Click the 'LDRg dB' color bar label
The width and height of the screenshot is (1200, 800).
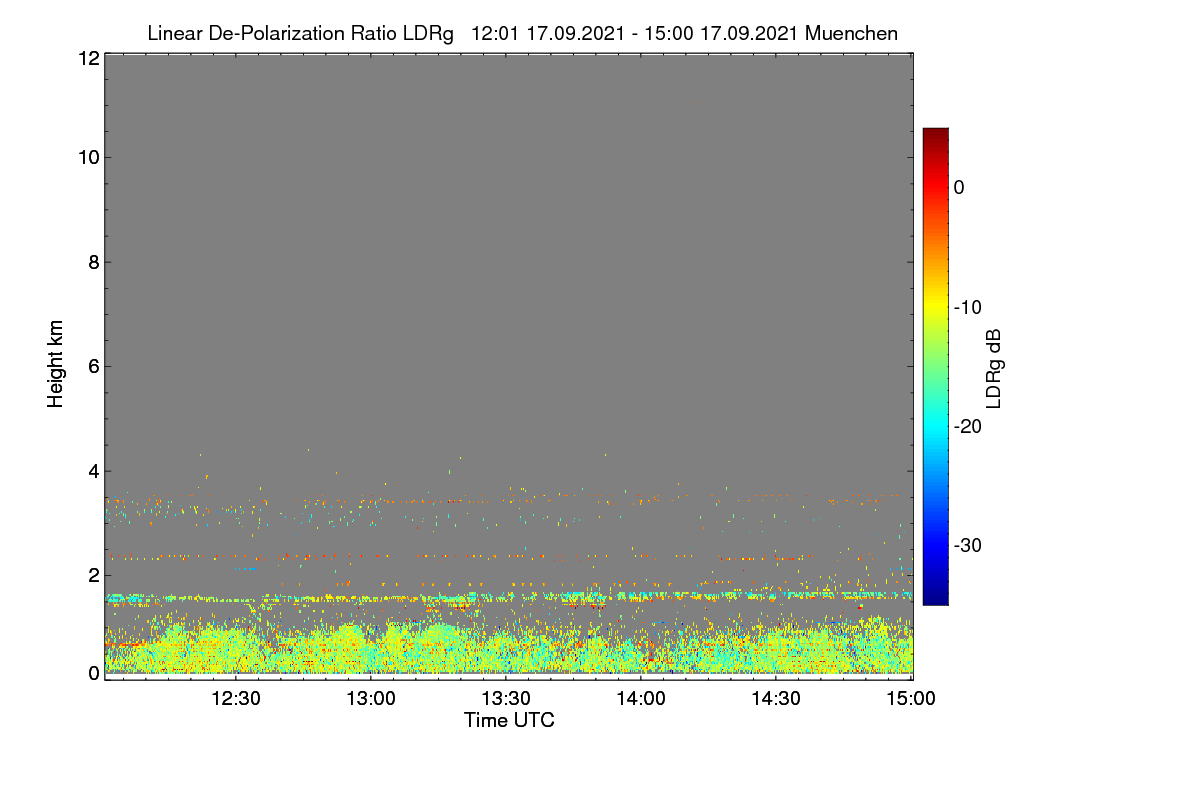tap(994, 368)
